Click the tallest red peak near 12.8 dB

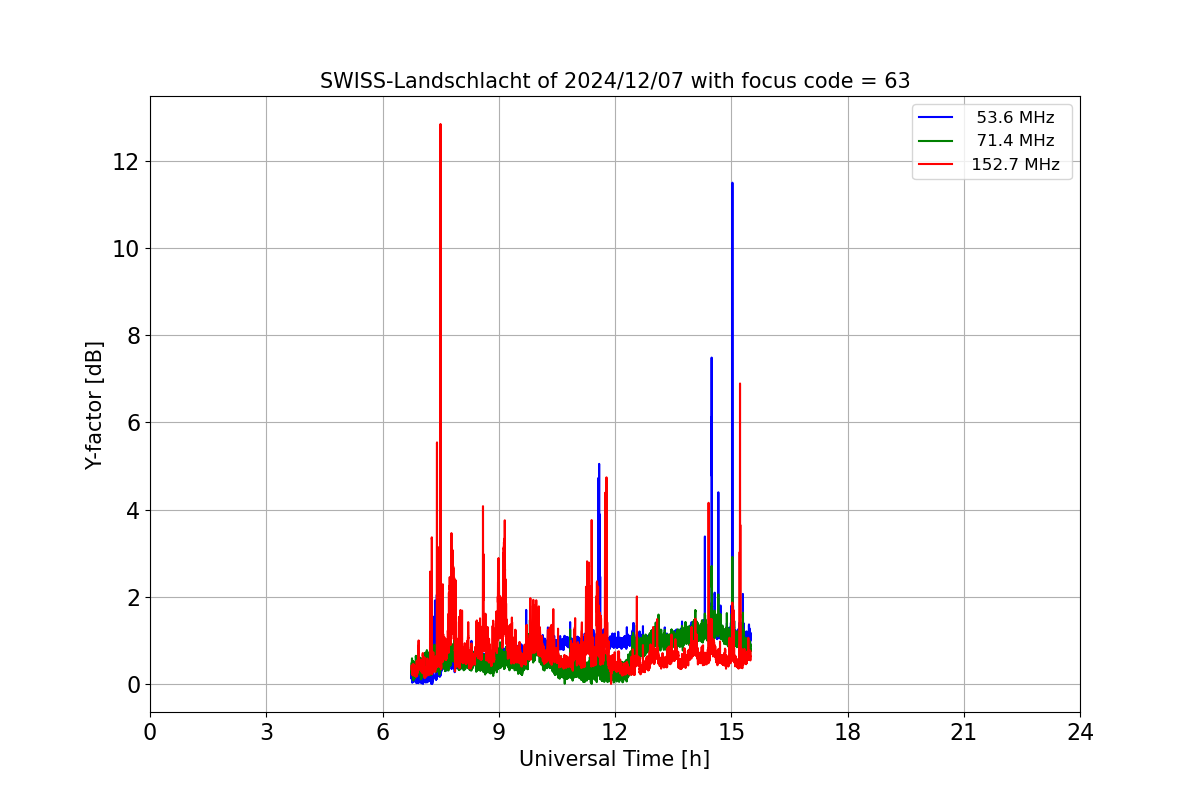440,127
